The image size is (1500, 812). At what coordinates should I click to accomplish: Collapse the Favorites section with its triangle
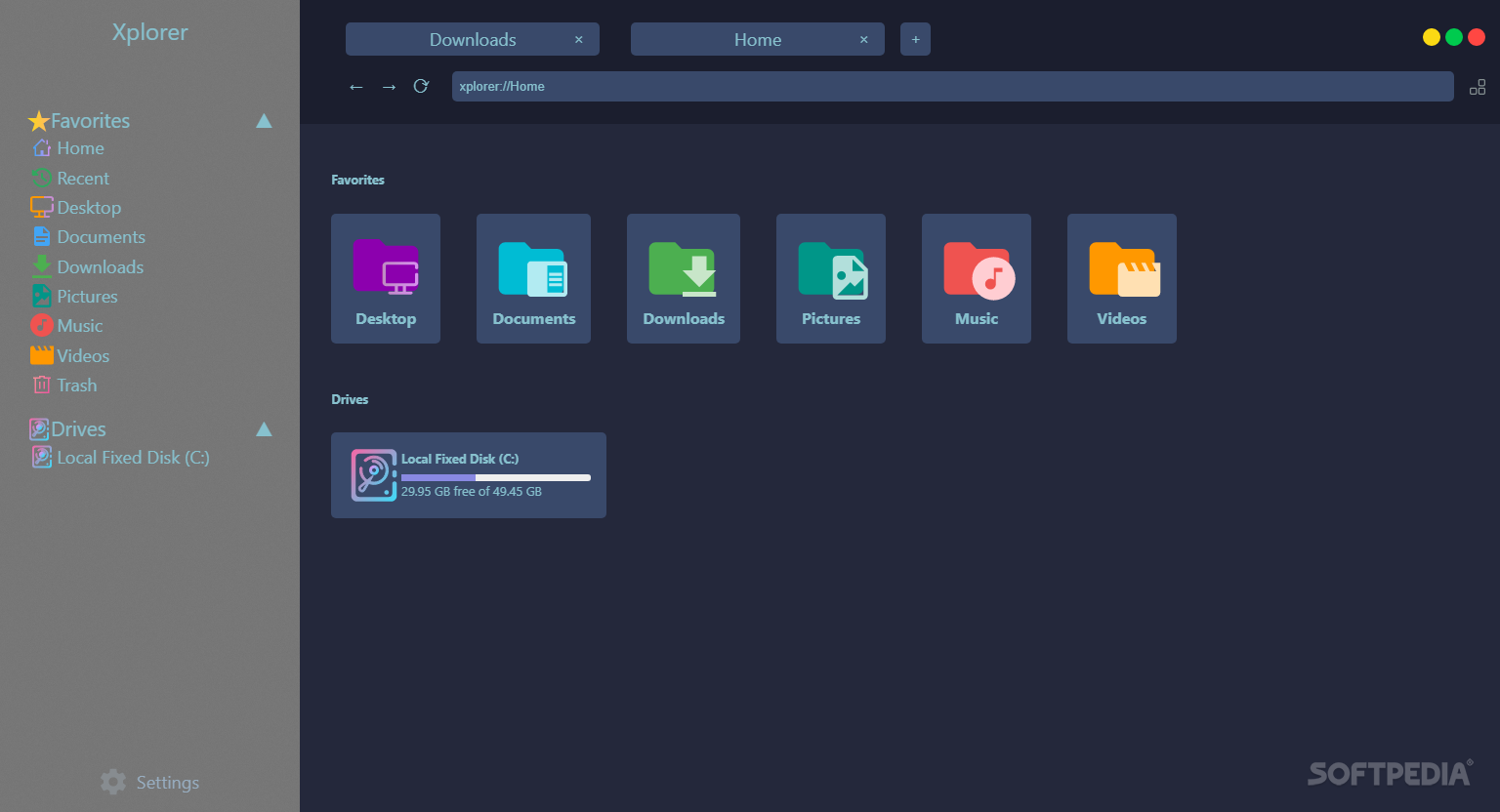[264, 121]
